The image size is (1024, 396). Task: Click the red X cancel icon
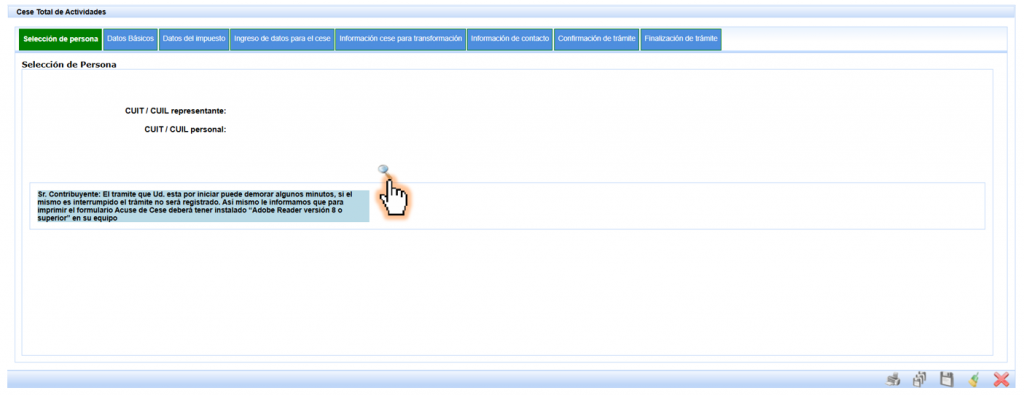point(1001,379)
